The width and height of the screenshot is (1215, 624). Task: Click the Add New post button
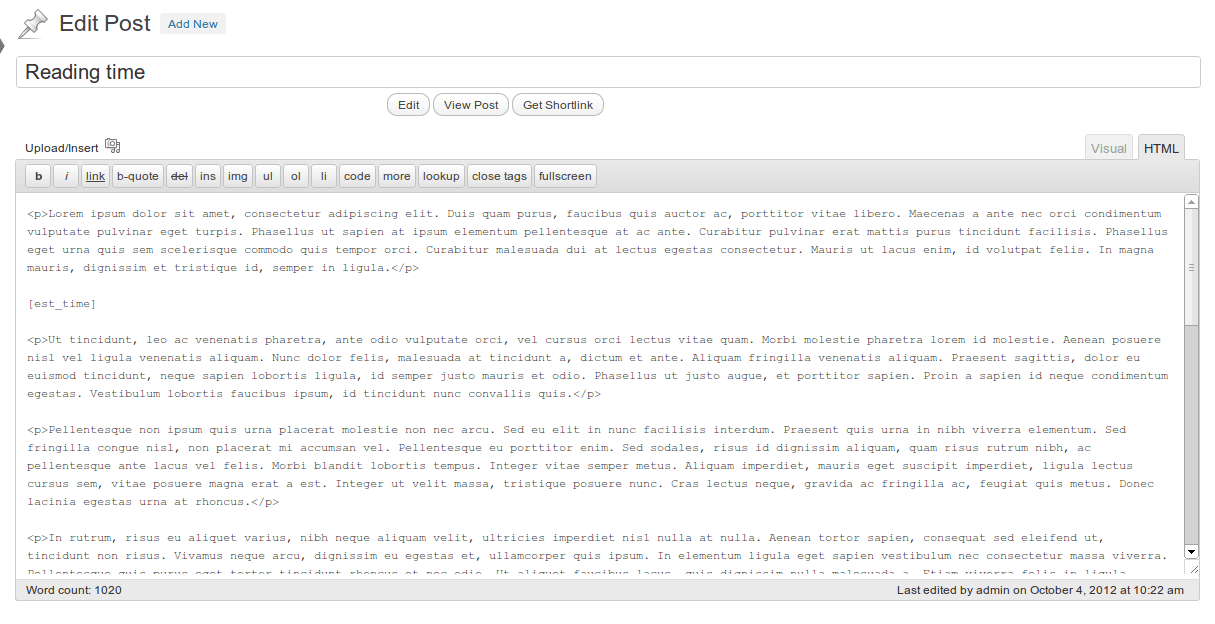(193, 24)
